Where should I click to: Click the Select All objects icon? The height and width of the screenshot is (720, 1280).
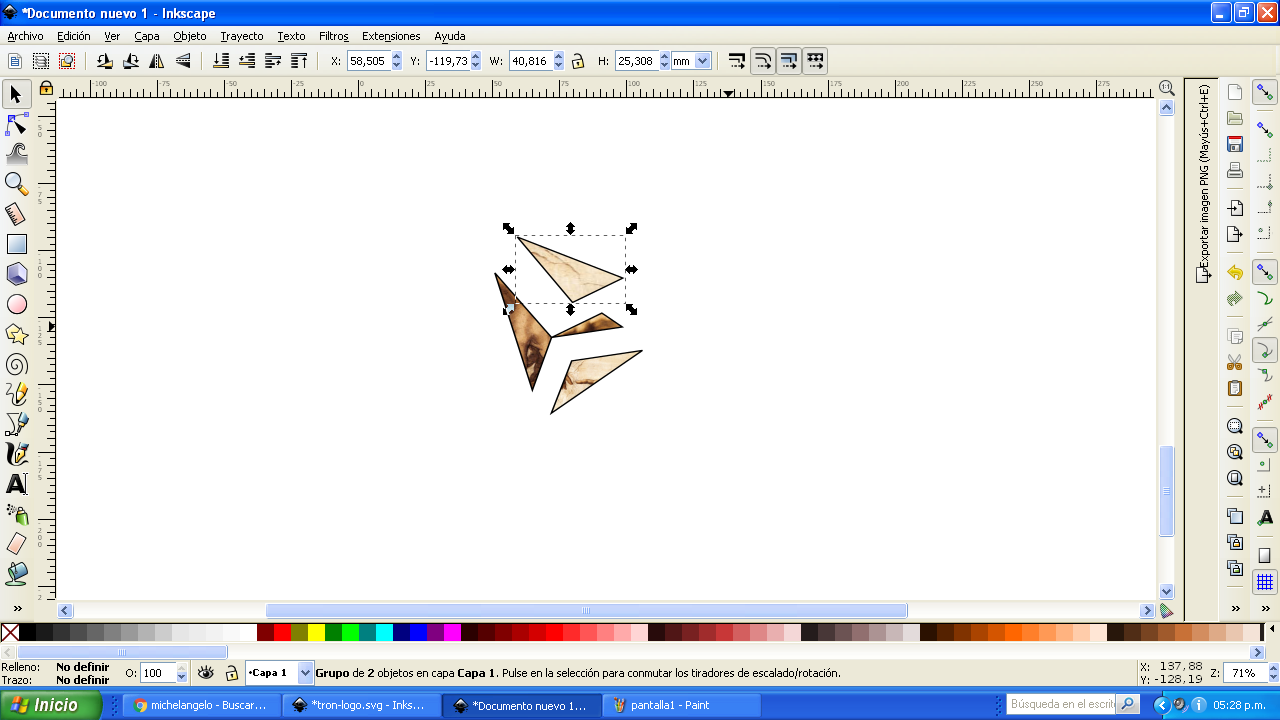tap(15, 61)
